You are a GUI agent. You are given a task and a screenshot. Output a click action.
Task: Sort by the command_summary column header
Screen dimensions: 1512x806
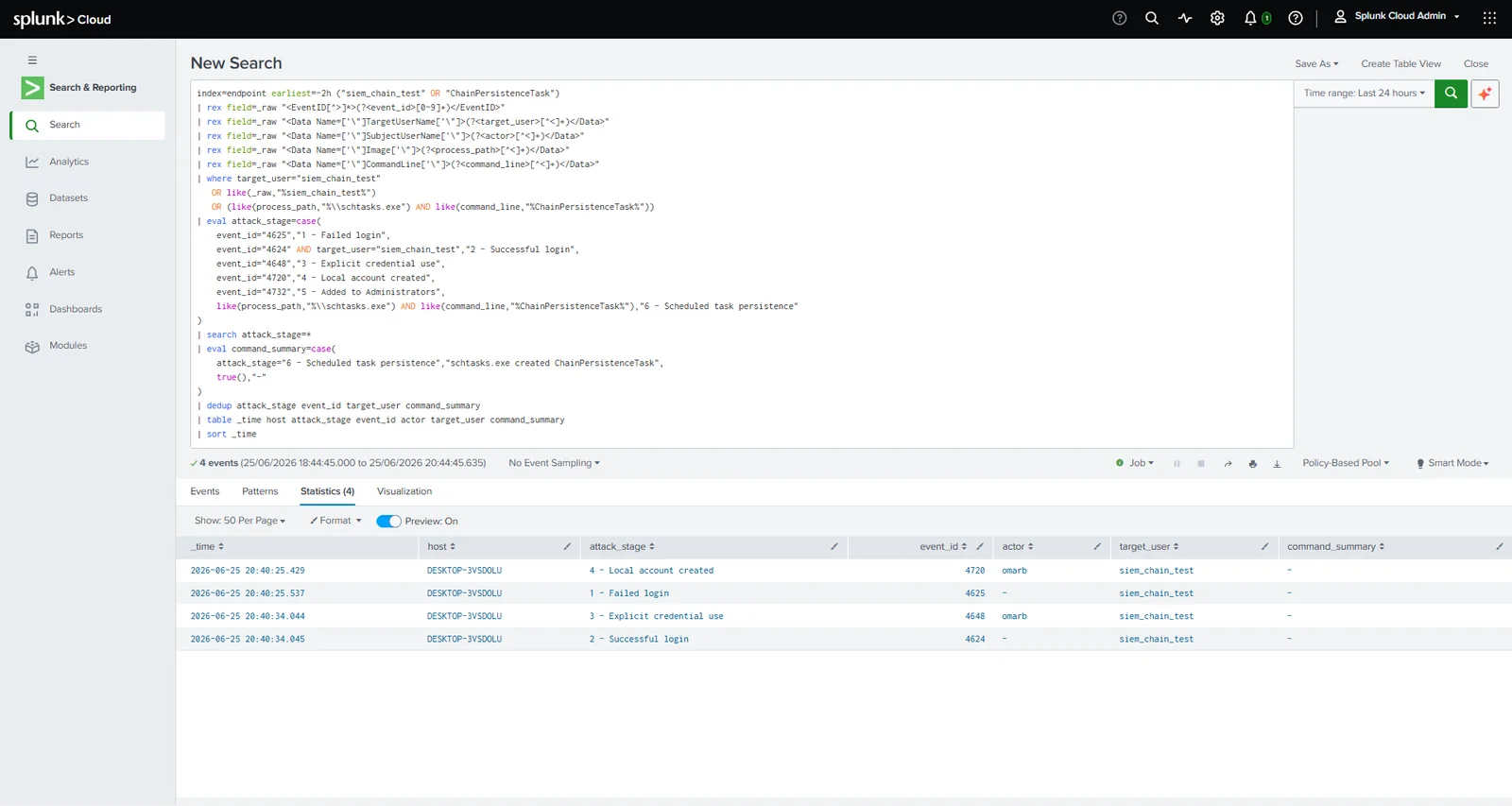(x=1335, y=546)
